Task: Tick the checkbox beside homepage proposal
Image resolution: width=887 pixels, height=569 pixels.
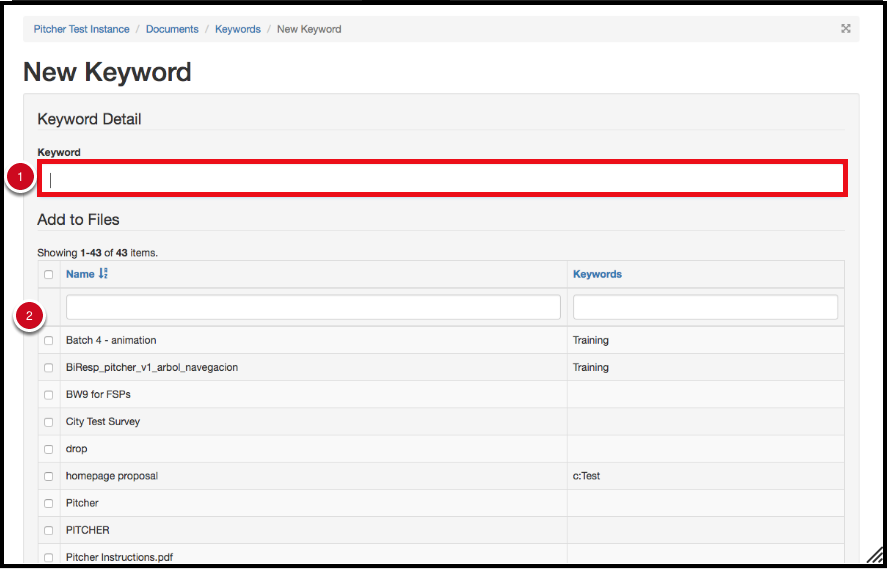Action: tap(48, 477)
